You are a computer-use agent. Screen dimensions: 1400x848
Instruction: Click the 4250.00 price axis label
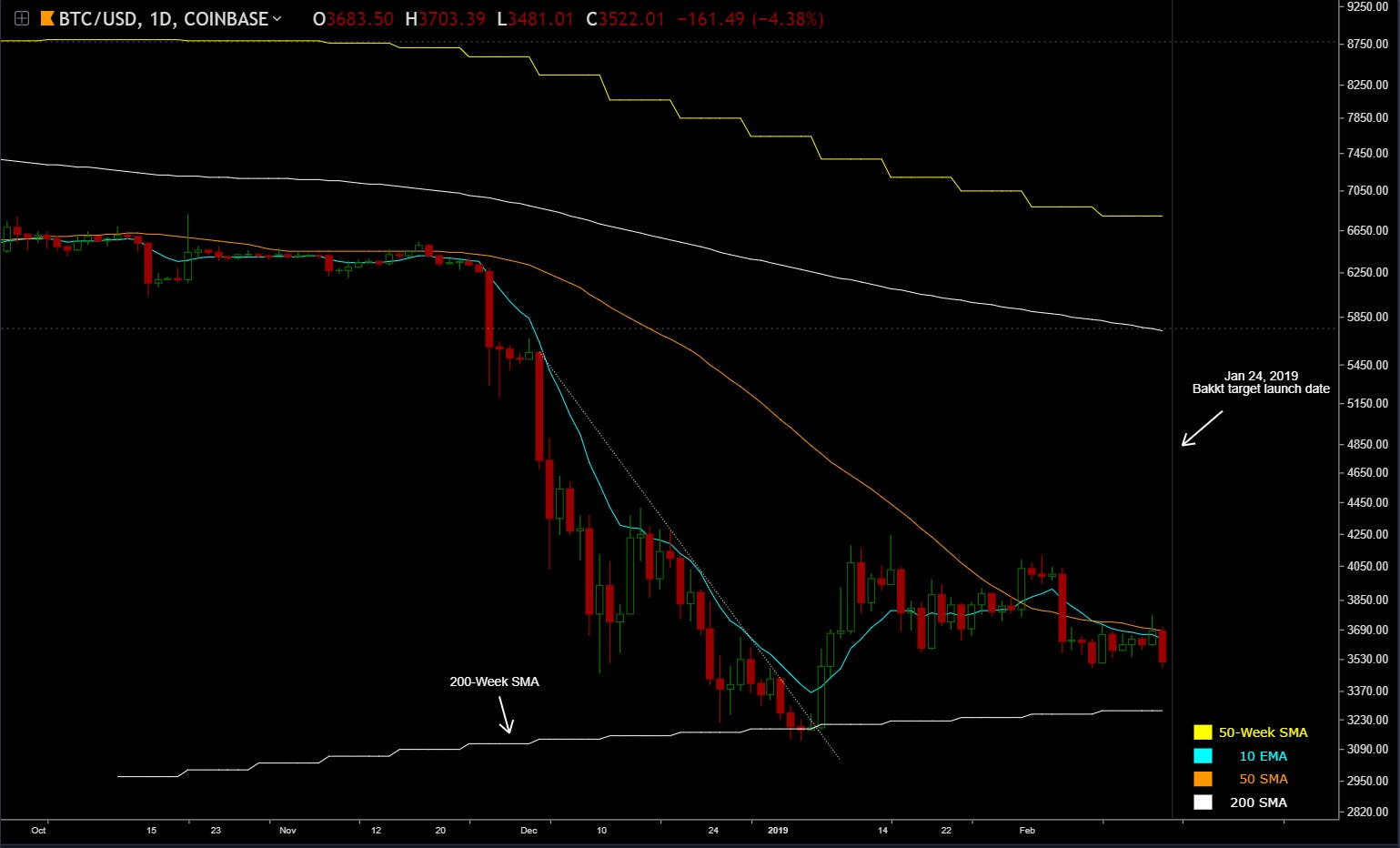tap(1367, 534)
